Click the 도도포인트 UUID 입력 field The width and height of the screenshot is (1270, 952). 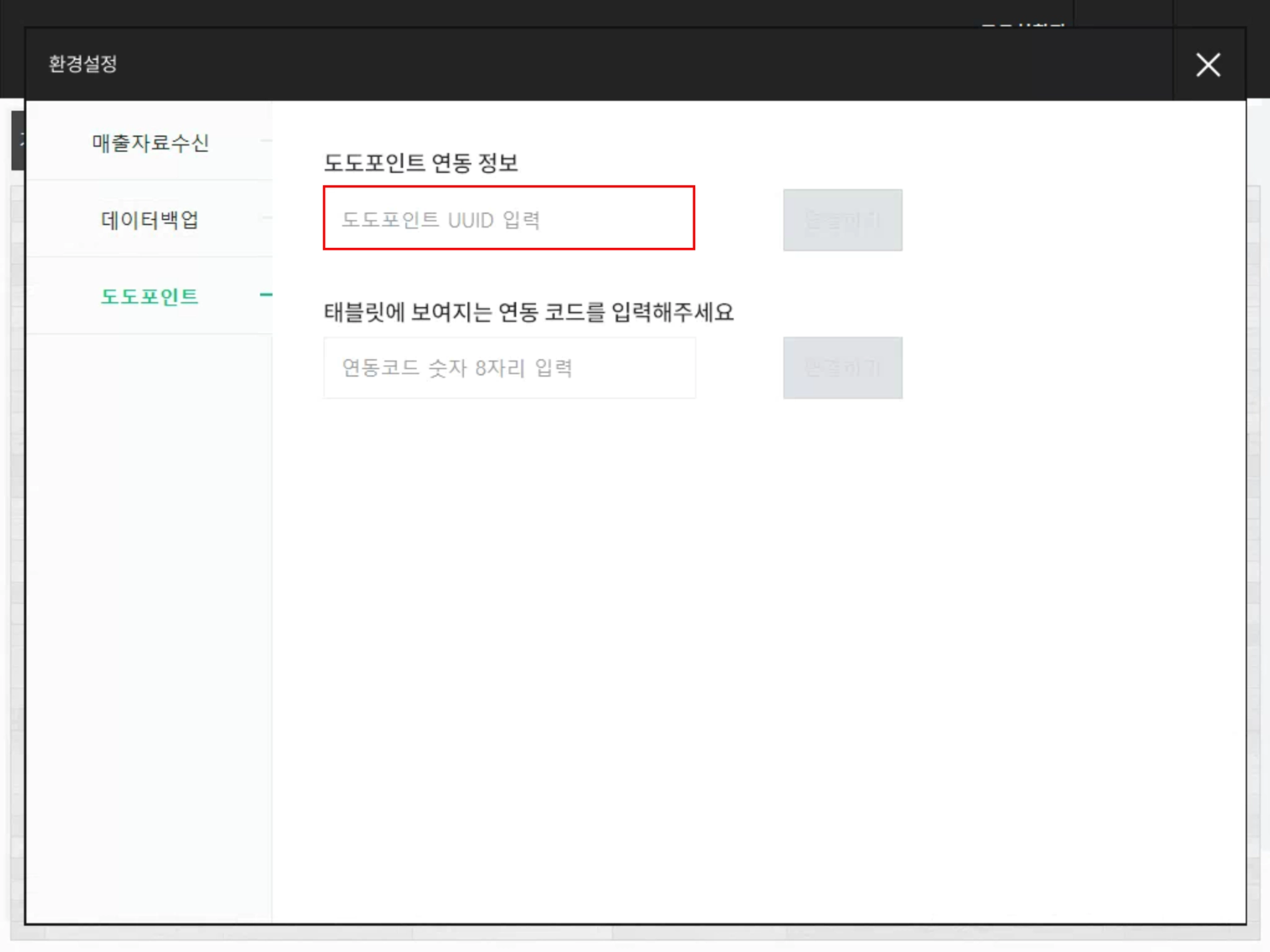(508, 218)
